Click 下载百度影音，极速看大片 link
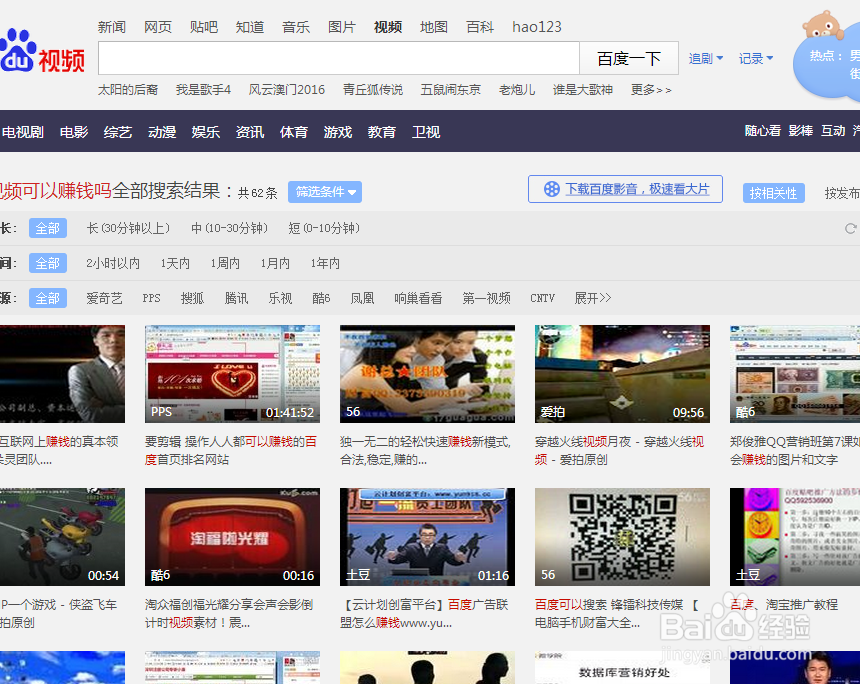 [x=637, y=189]
